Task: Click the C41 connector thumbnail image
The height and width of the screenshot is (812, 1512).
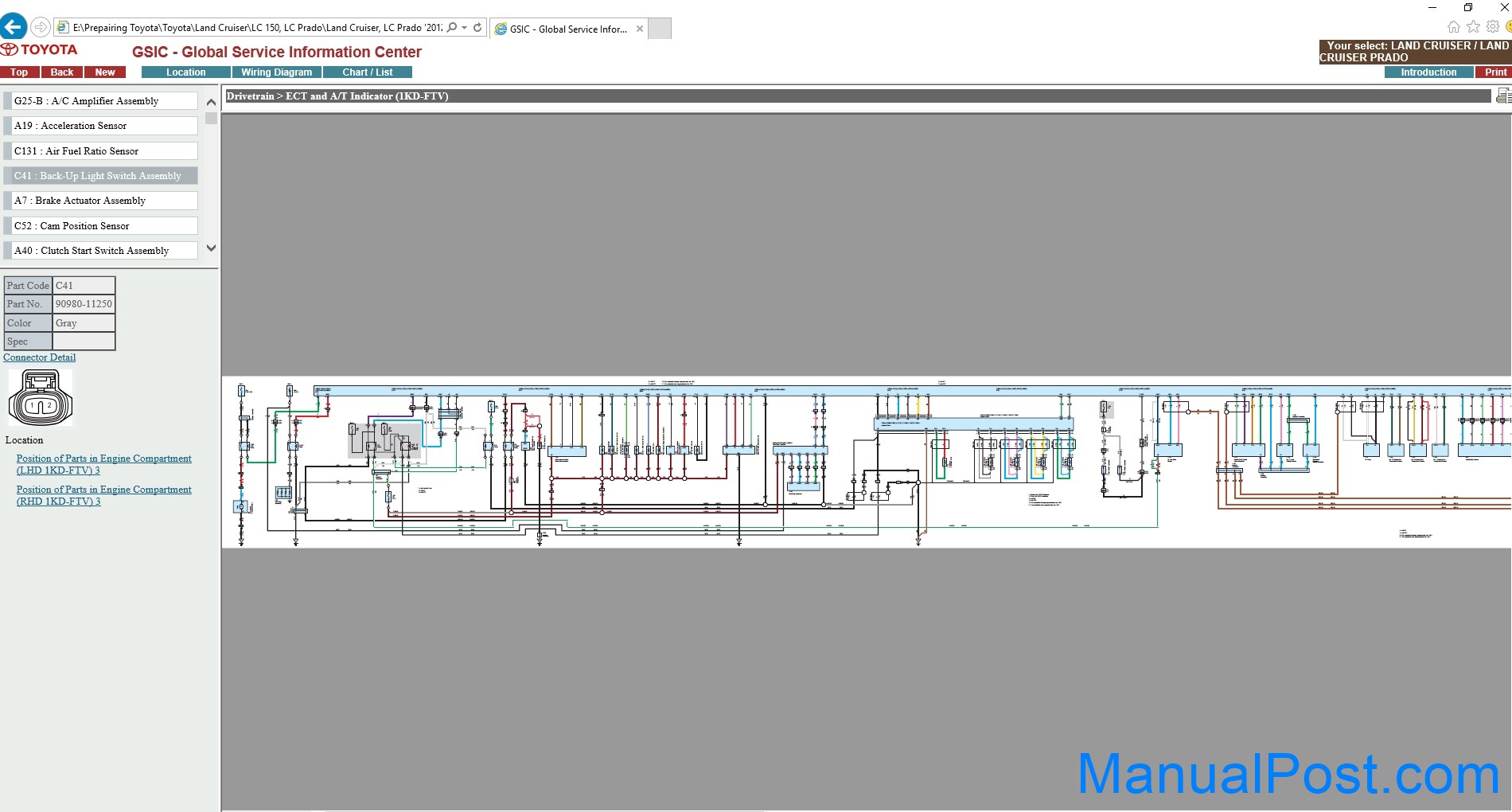Action: [x=41, y=398]
